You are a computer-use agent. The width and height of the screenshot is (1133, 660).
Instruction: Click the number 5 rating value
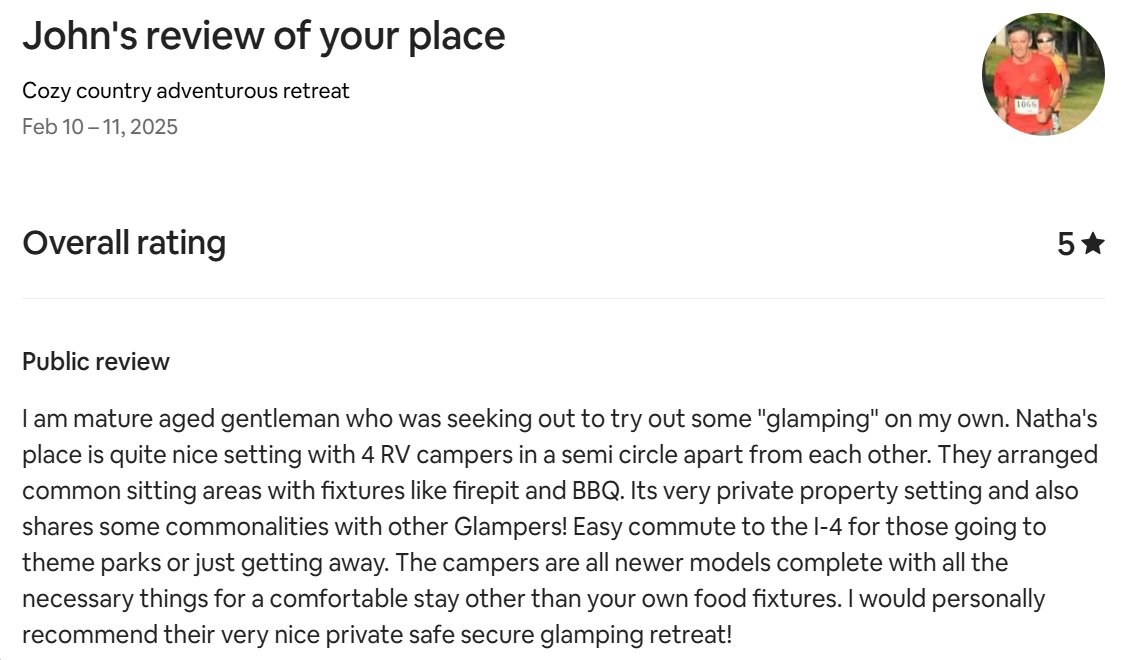click(1066, 244)
